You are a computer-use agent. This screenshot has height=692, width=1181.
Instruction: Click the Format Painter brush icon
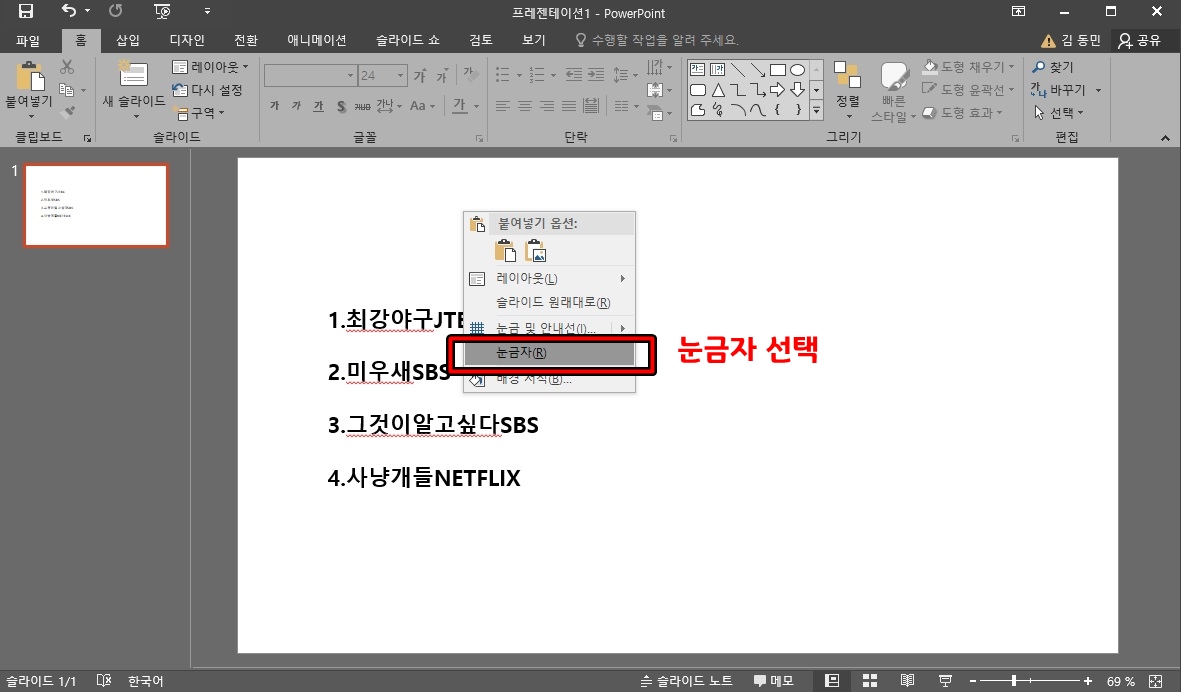[67, 112]
